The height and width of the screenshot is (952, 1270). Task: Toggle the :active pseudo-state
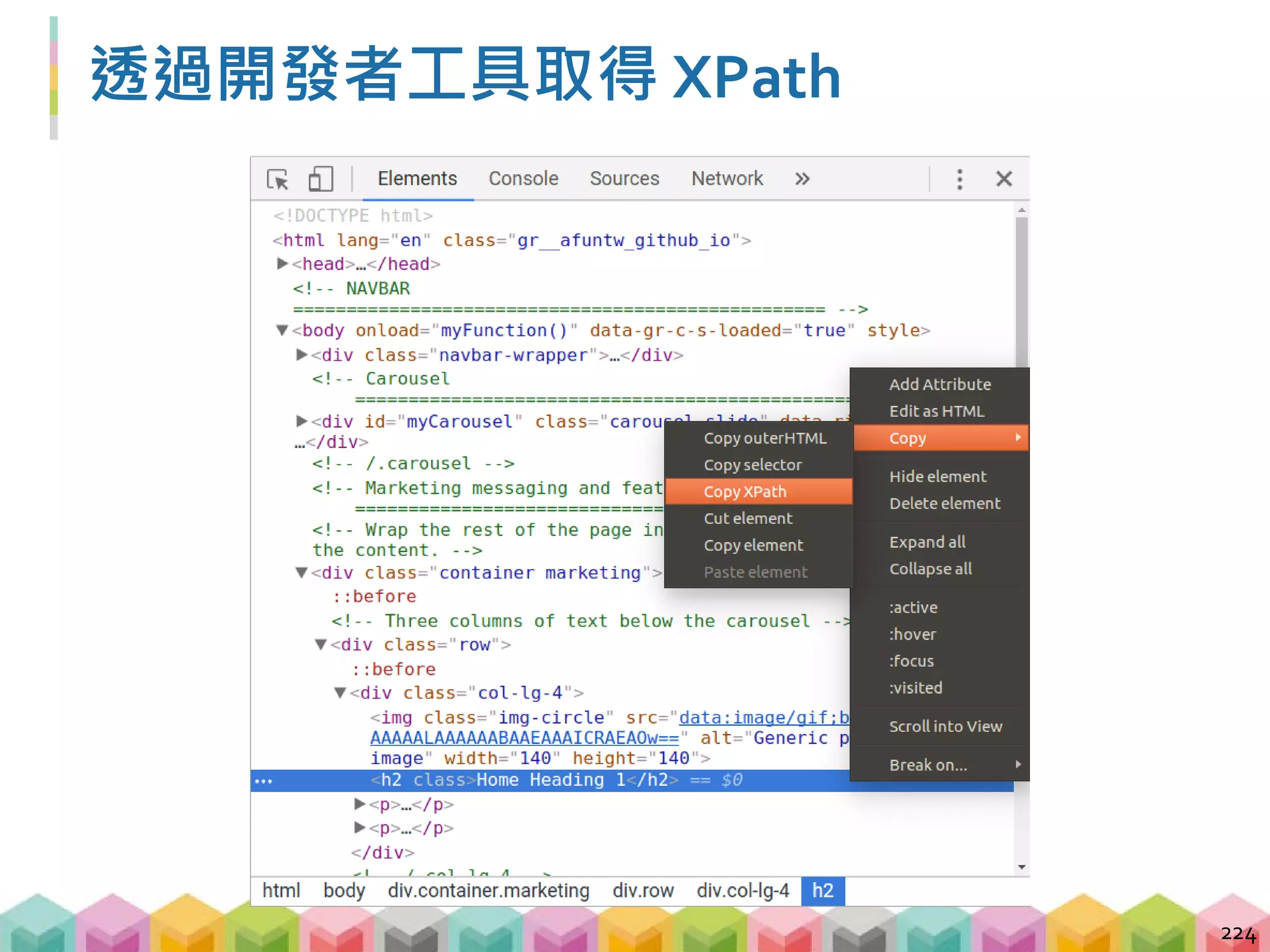pyautogui.click(x=913, y=607)
